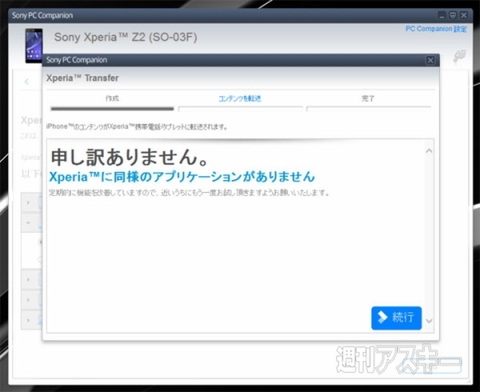This screenshot has width=480, height=392.
Task: Click the tools wrench icon in main window
Action: [x=459, y=56]
